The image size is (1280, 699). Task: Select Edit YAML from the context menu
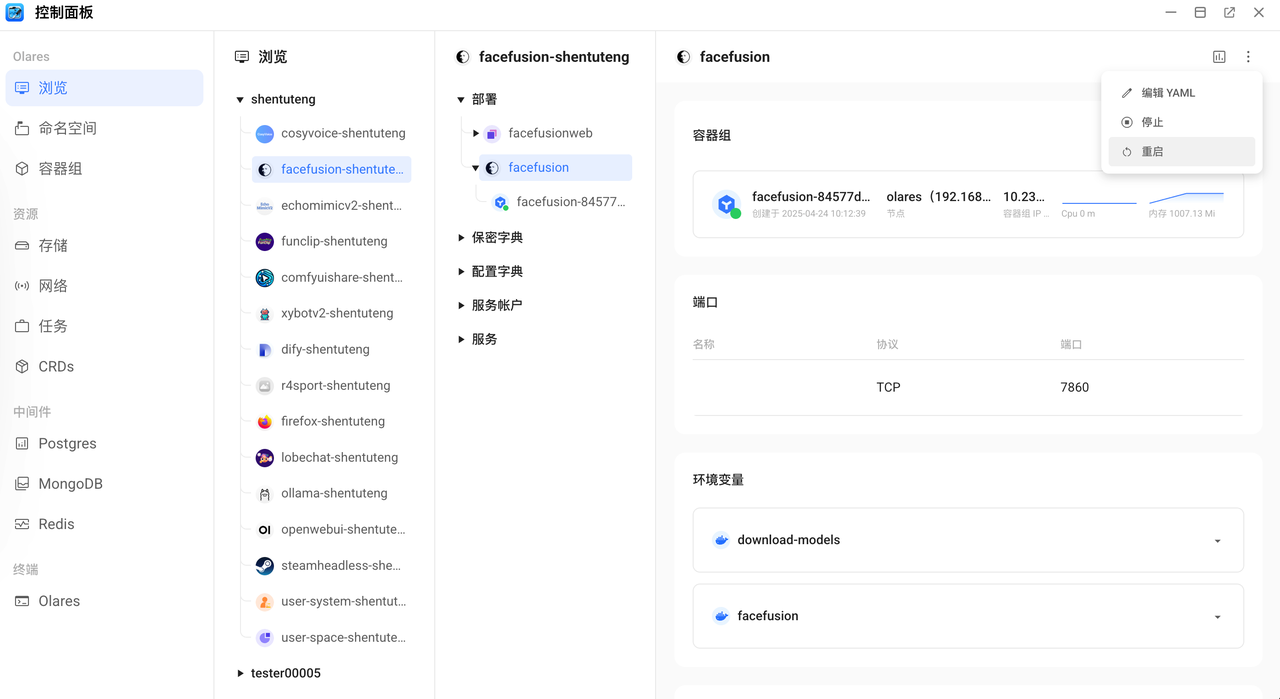tap(1168, 93)
